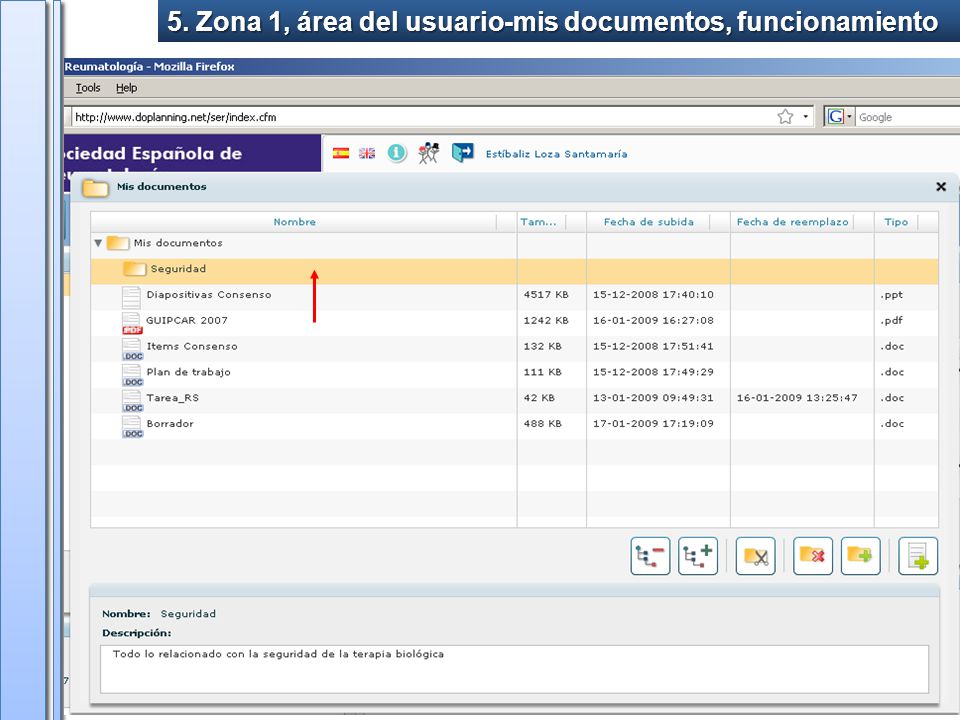Click the bookmark star in address bar
The height and width of the screenshot is (720, 960).
pos(785,116)
